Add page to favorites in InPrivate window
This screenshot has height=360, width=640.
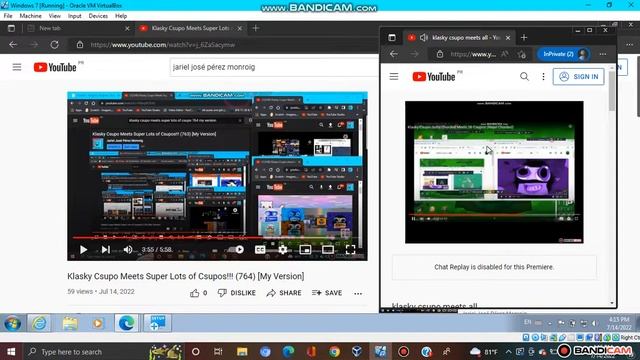(522, 54)
